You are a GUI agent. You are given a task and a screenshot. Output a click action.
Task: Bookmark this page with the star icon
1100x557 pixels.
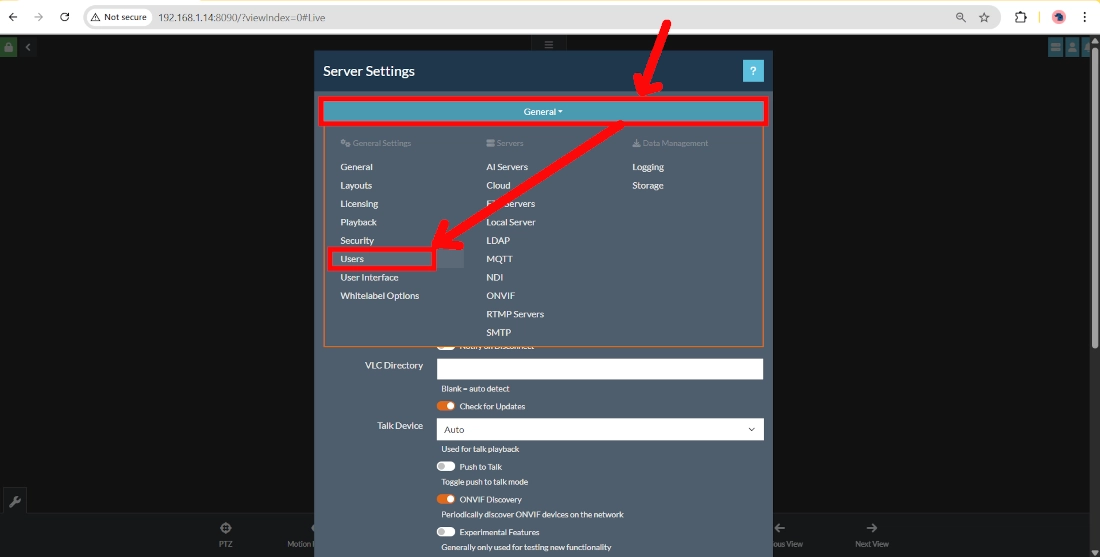pyautogui.click(x=984, y=18)
